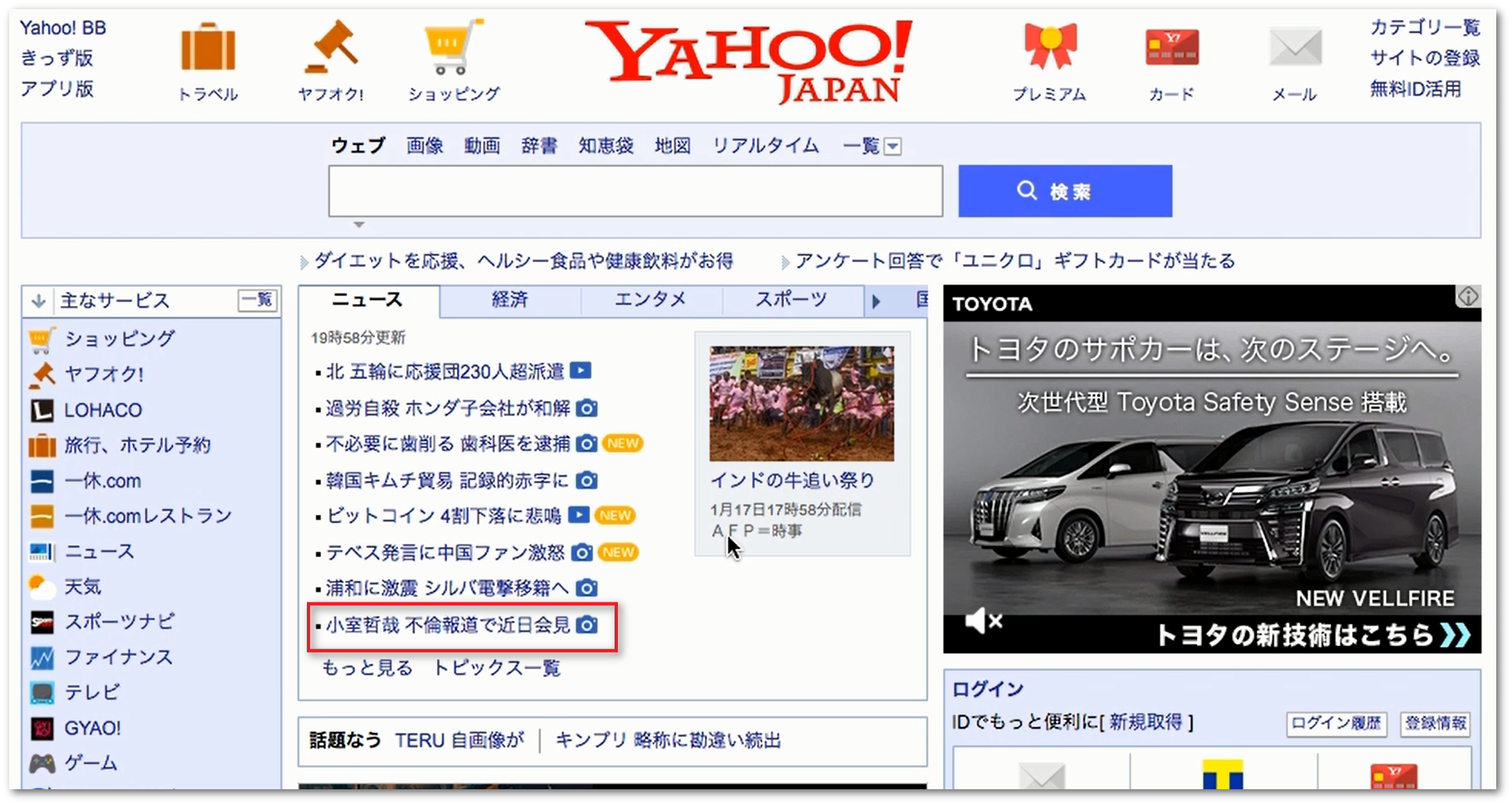Select the リアルタイム search type
Viewport: 1512px width, 805px height.
pyautogui.click(x=766, y=146)
